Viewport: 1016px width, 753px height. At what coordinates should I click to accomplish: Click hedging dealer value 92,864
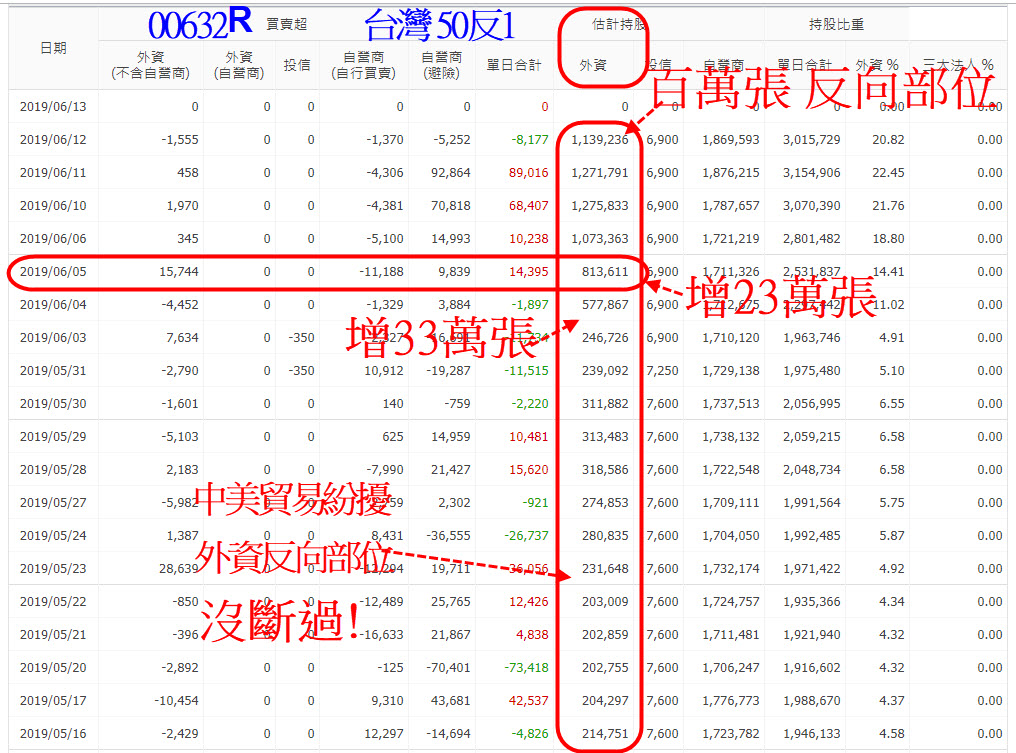[450, 173]
